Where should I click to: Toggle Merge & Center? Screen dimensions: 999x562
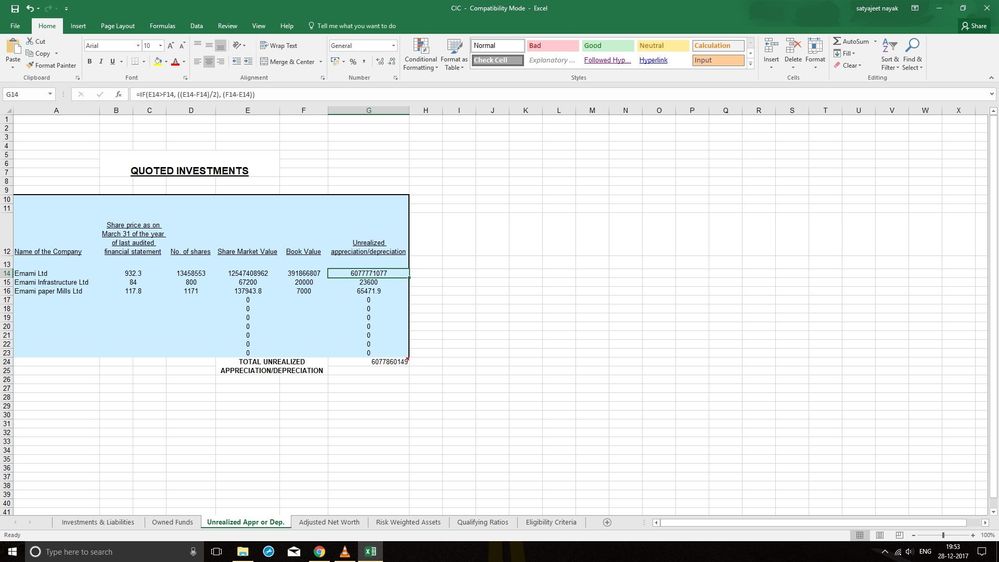(287, 62)
